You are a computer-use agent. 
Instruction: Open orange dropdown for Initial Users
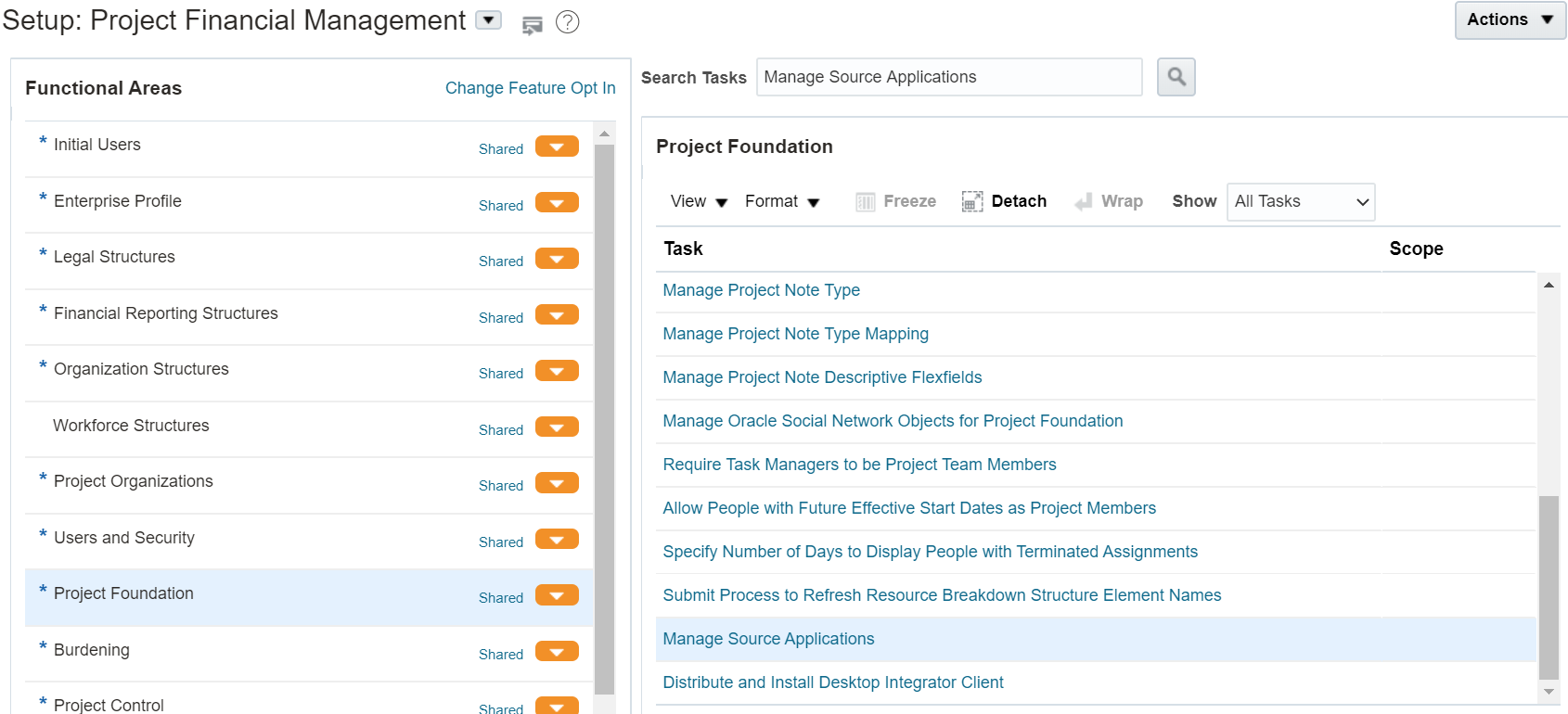coord(557,147)
